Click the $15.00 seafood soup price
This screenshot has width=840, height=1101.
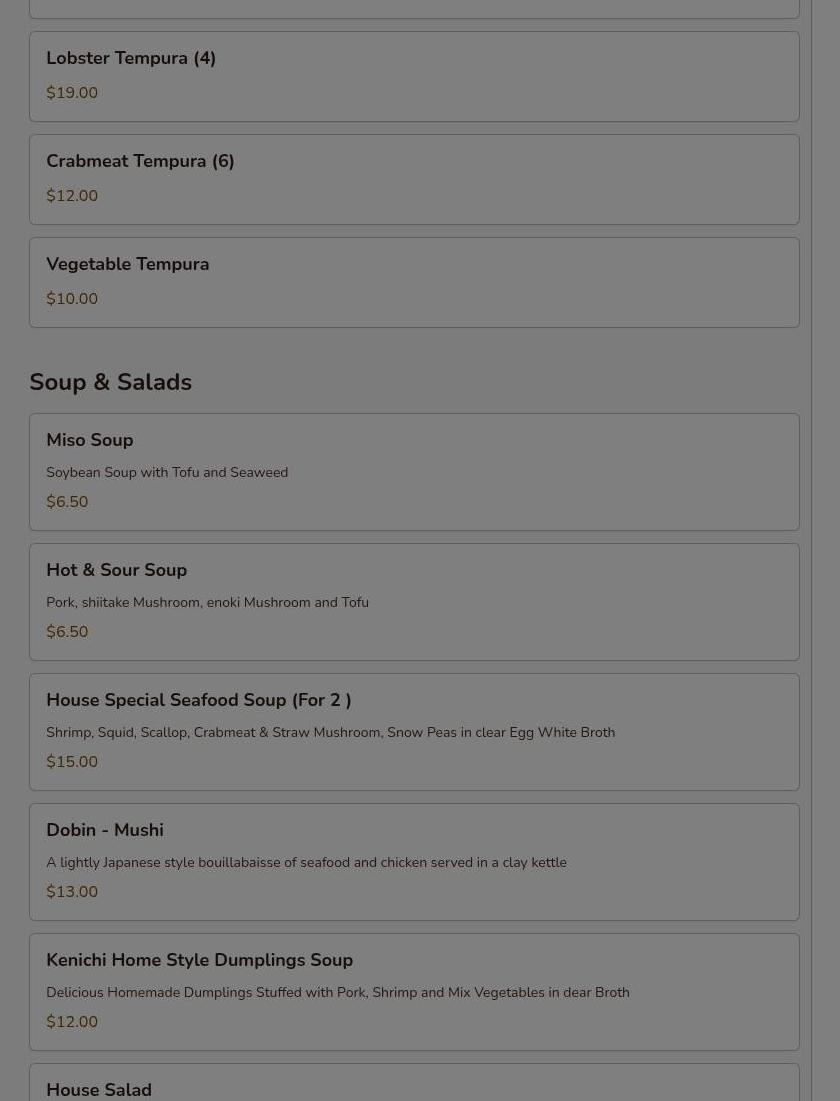tap(72, 762)
